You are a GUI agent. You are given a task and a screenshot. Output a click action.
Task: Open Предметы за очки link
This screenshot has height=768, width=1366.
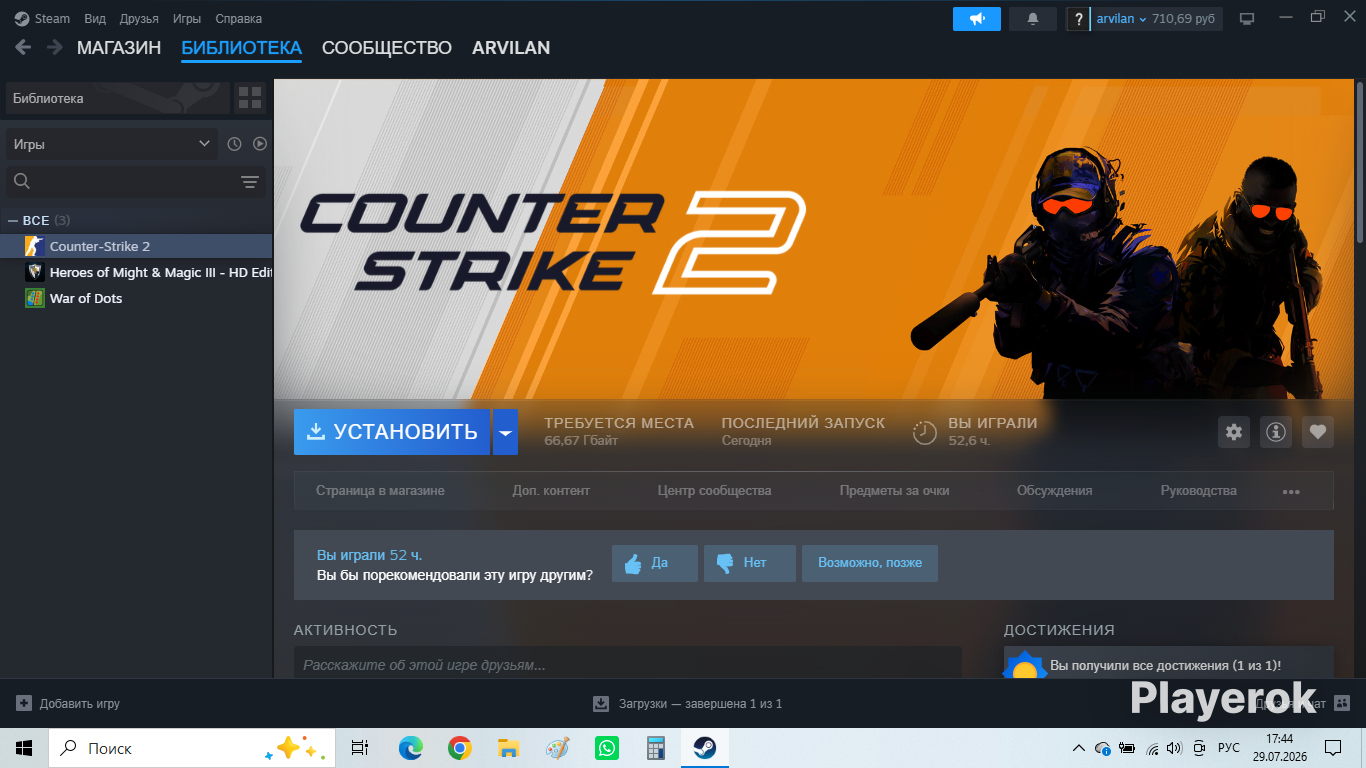pyautogui.click(x=894, y=491)
